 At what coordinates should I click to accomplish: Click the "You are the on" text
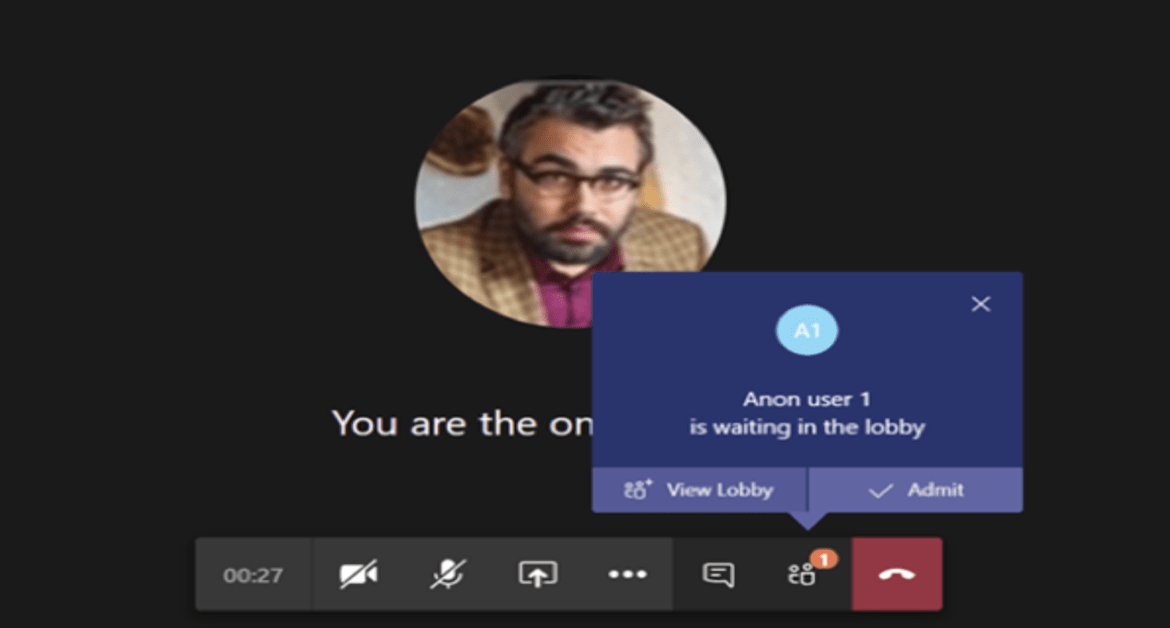click(x=461, y=424)
